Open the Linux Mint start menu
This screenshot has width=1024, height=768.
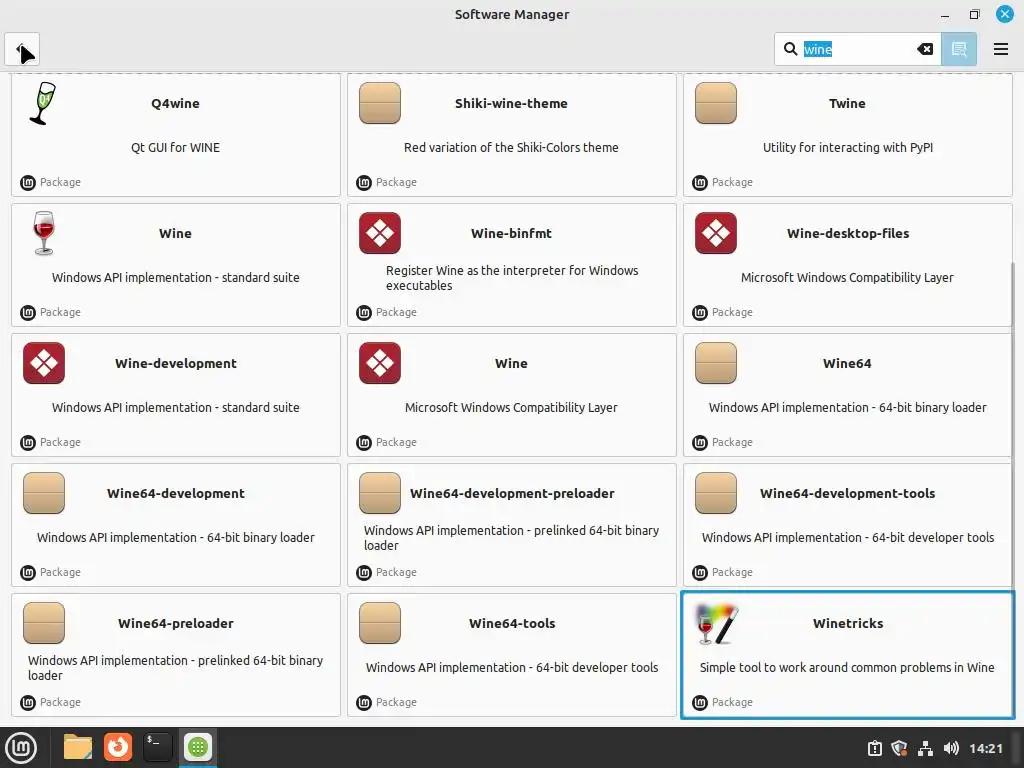pyautogui.click(x=21, y=747)
